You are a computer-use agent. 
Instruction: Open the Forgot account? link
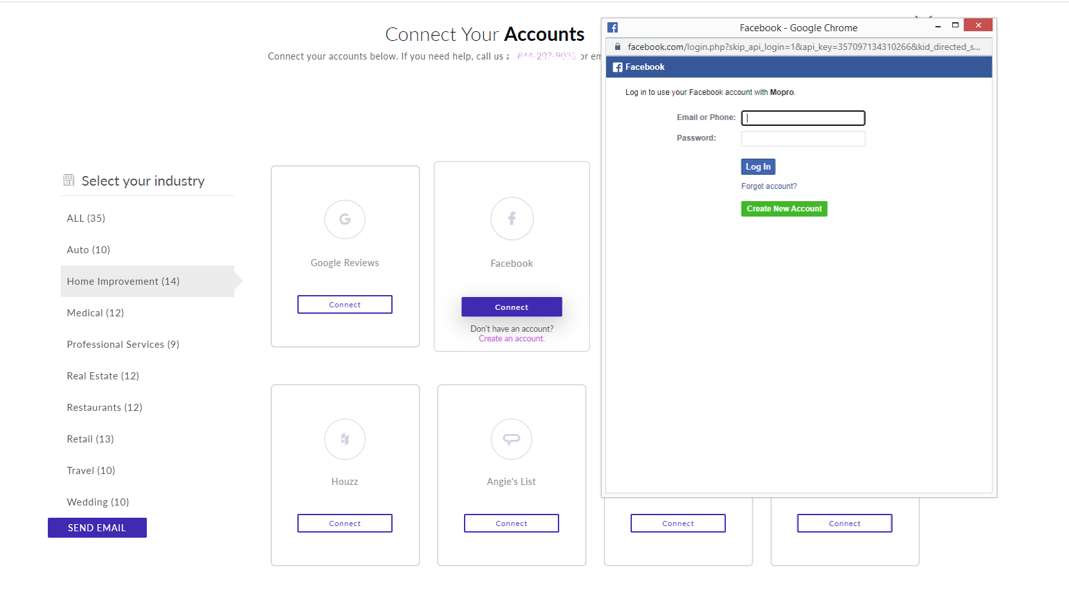coord(769,186)
